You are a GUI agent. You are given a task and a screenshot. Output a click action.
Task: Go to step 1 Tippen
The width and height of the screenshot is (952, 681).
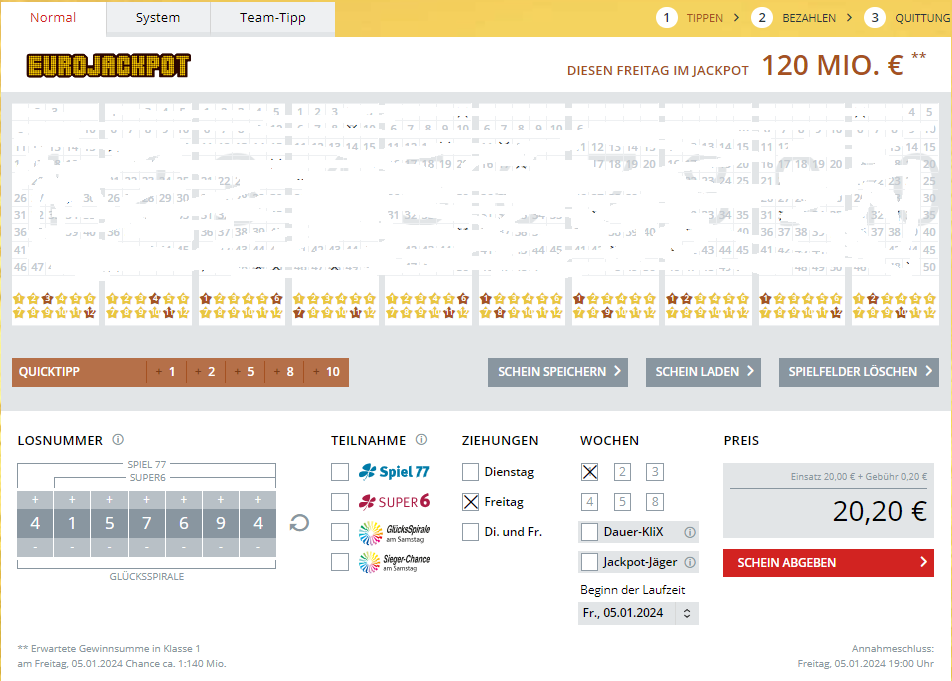pos(698,18)
